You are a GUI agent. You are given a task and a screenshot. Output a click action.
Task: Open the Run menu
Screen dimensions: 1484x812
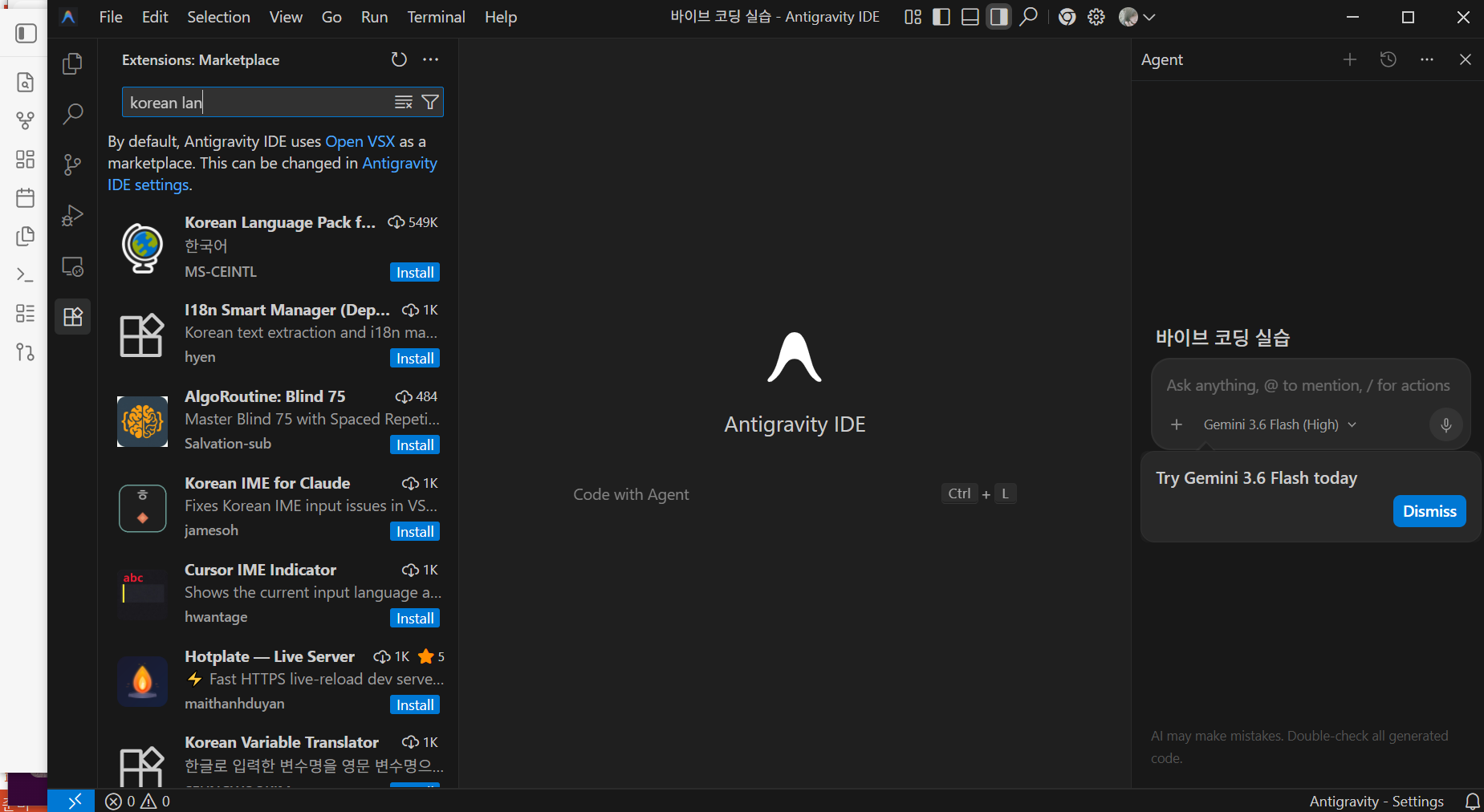click(374, 17)
